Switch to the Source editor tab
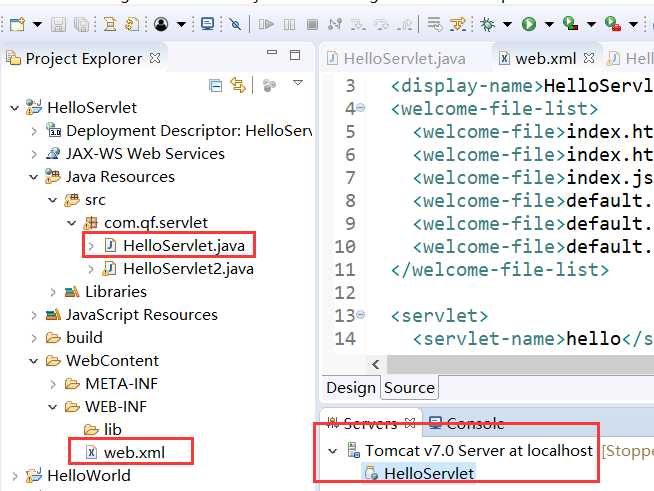This screenshot has width=654, height=491. coord(410,388)
